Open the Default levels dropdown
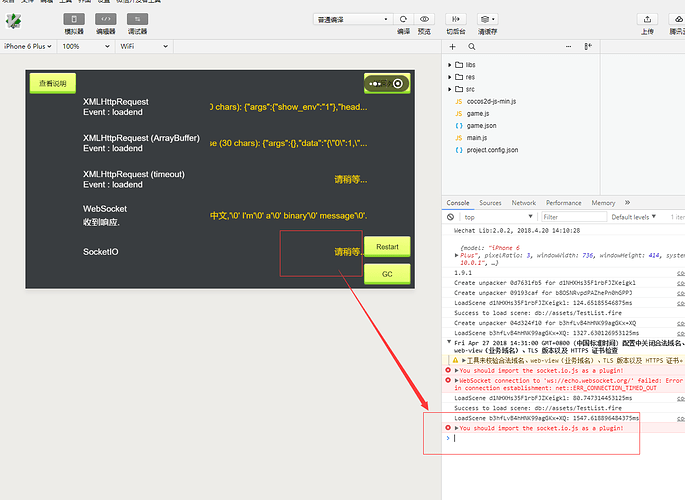The width and height of the screenshot is (685, 500). [x=633, y=217]
